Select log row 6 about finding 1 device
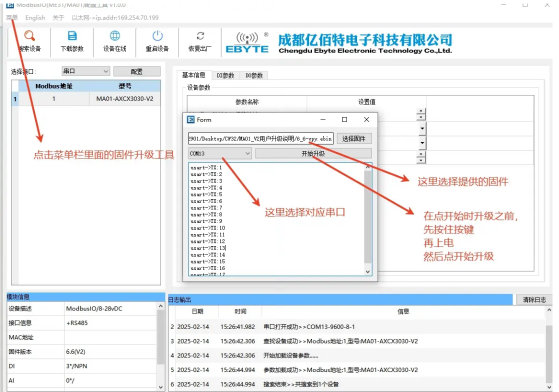 pos(357,384)
